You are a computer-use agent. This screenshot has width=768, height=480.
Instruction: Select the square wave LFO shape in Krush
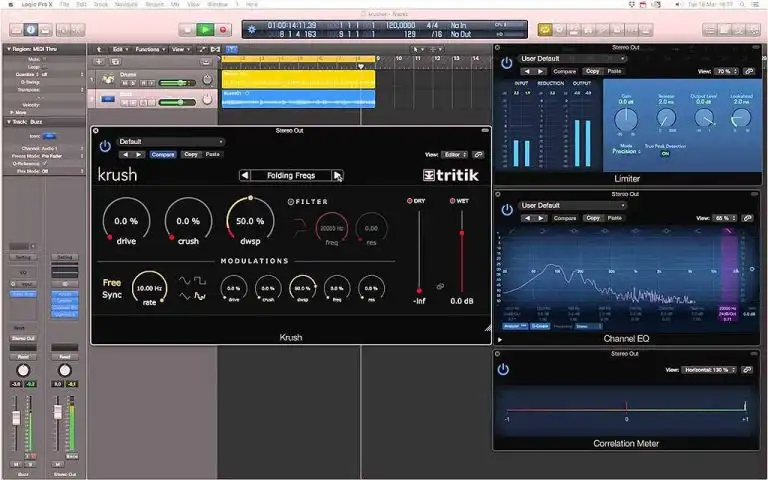(200, 281)
